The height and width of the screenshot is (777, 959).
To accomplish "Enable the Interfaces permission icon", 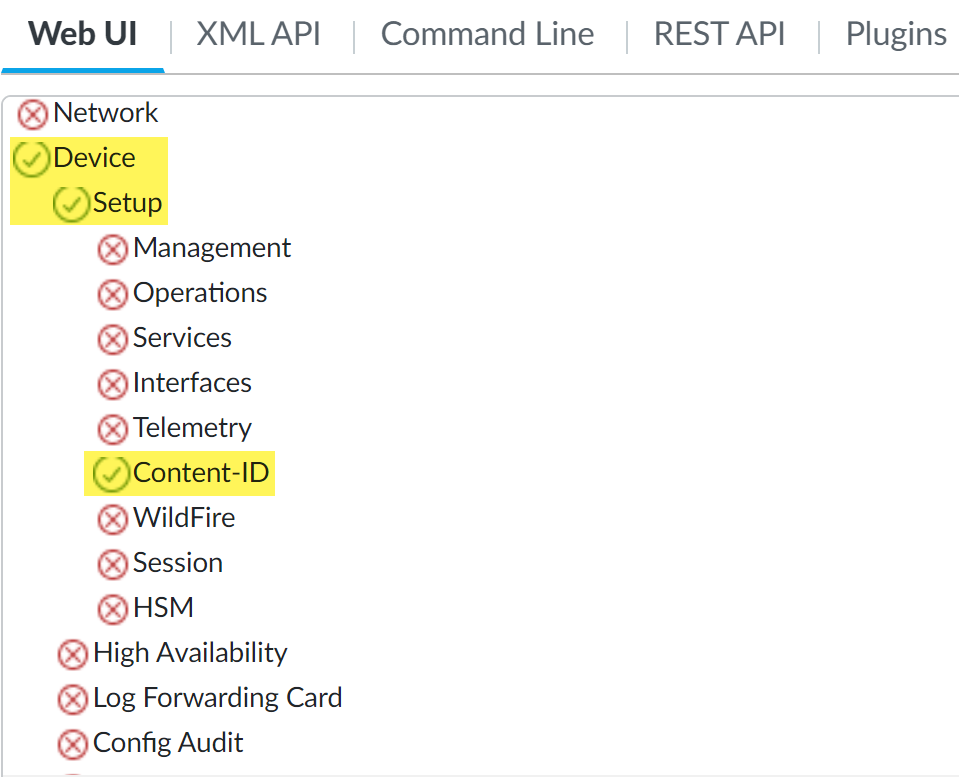I will pos(112,384).
